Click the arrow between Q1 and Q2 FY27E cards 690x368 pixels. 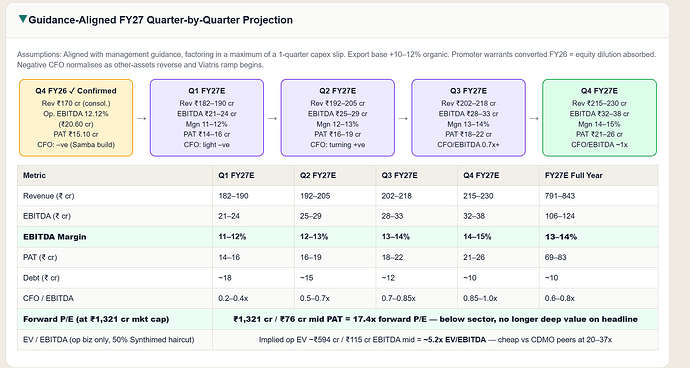tap(272, 118)
